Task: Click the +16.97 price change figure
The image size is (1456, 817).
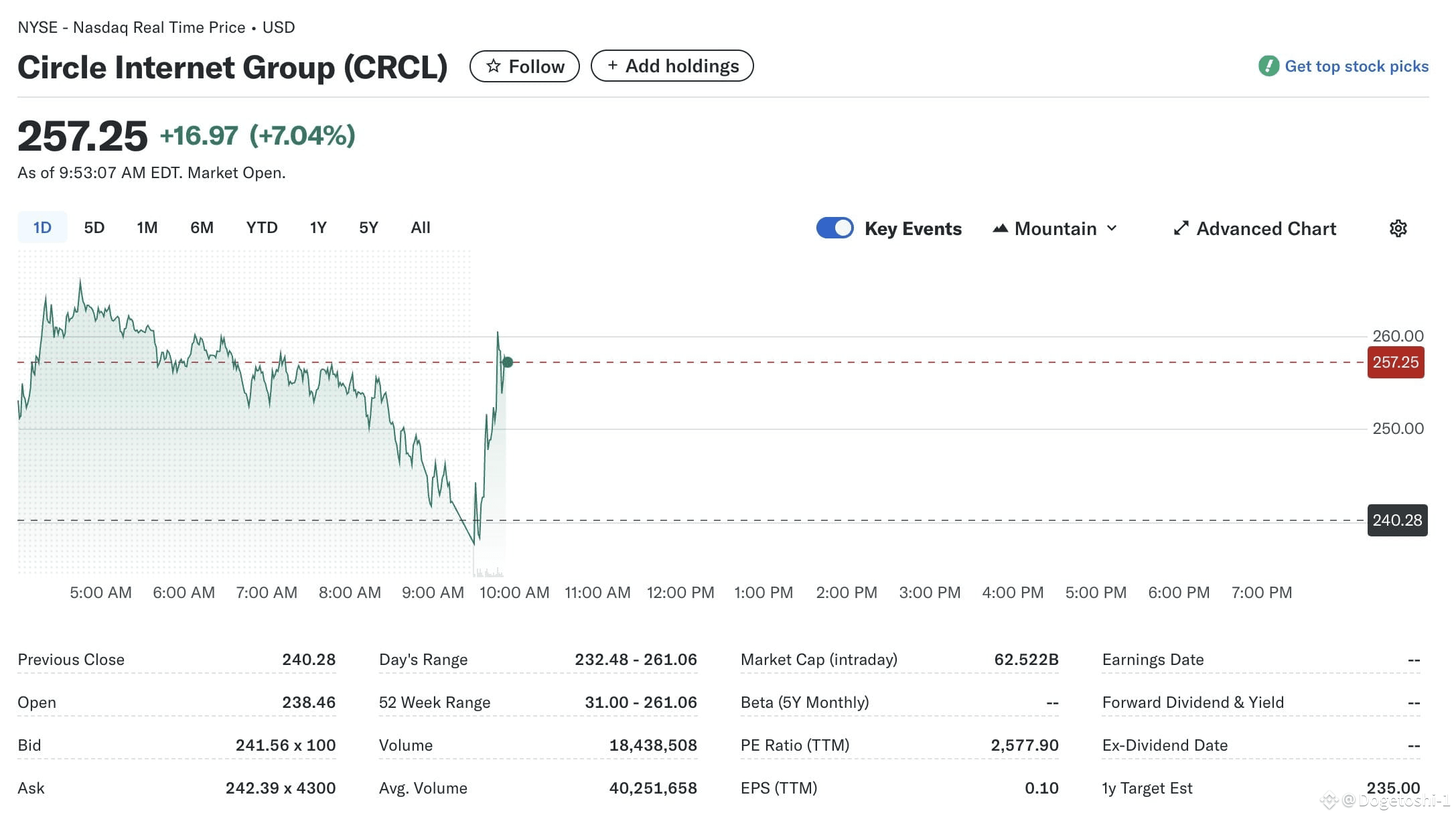Action: click(199, 136)
